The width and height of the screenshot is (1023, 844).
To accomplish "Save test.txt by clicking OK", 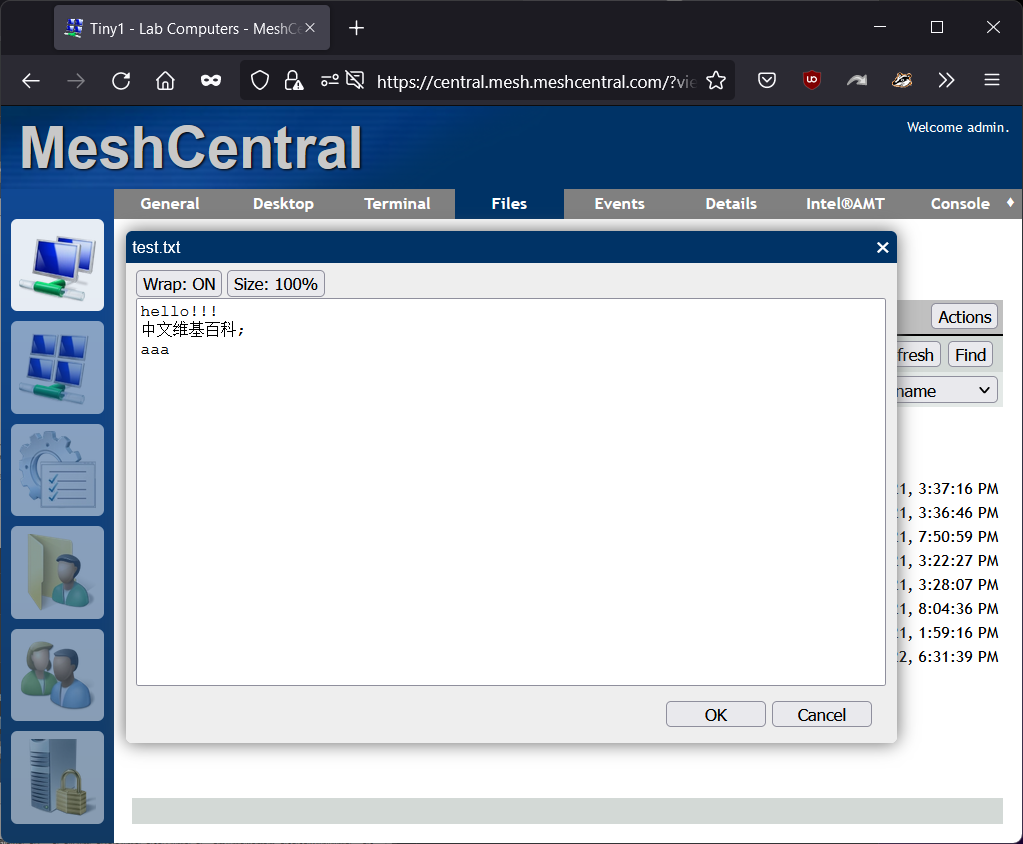I will 715,714.
